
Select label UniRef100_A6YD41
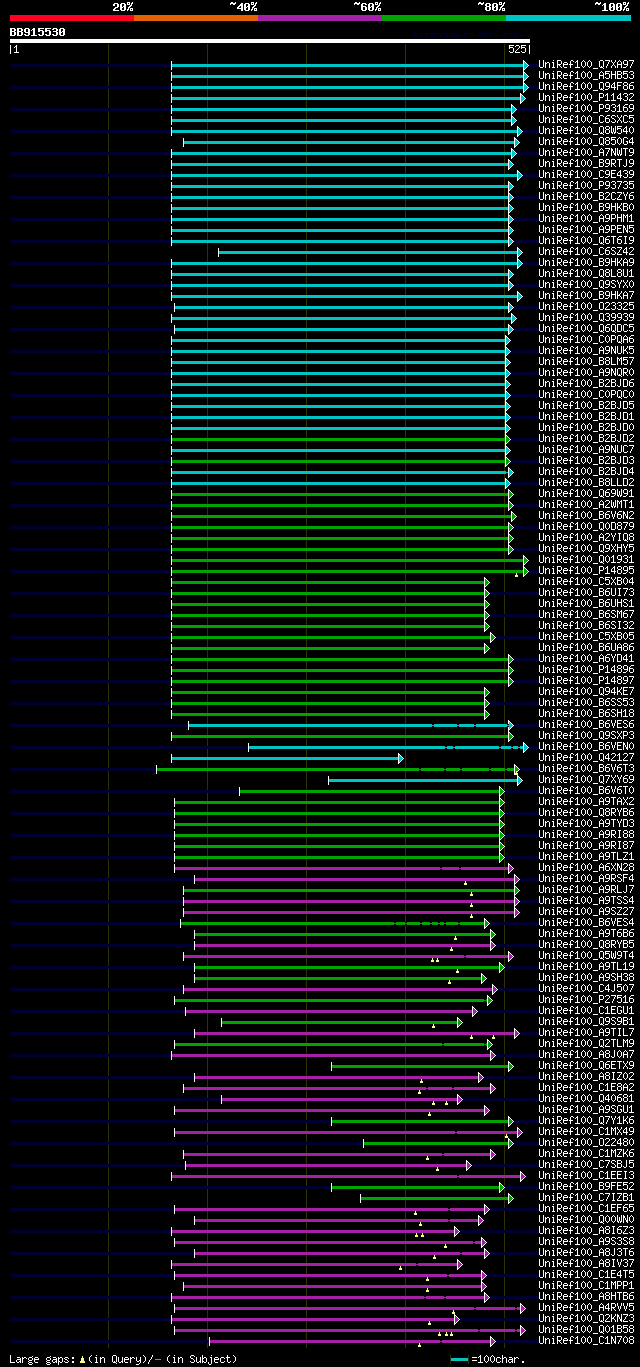click(x=586, y=658)
